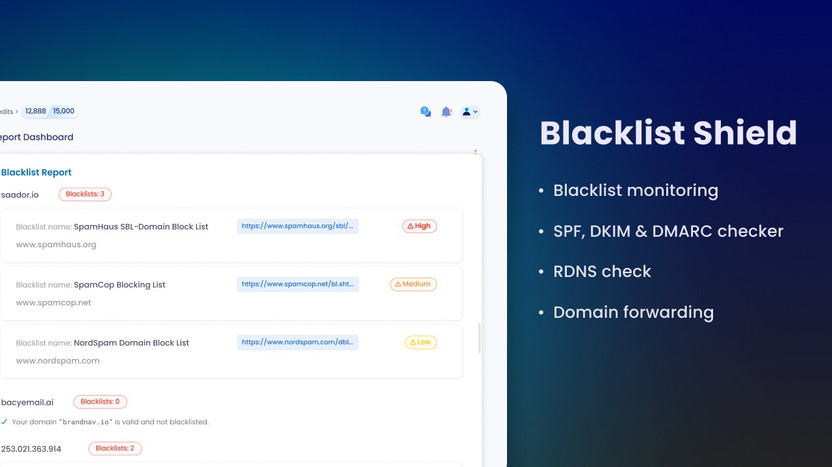Screen dimensions: 832x467
Task: Click the 12,888 credits counter
Action: pyautogui.click(x=36, y=111)
